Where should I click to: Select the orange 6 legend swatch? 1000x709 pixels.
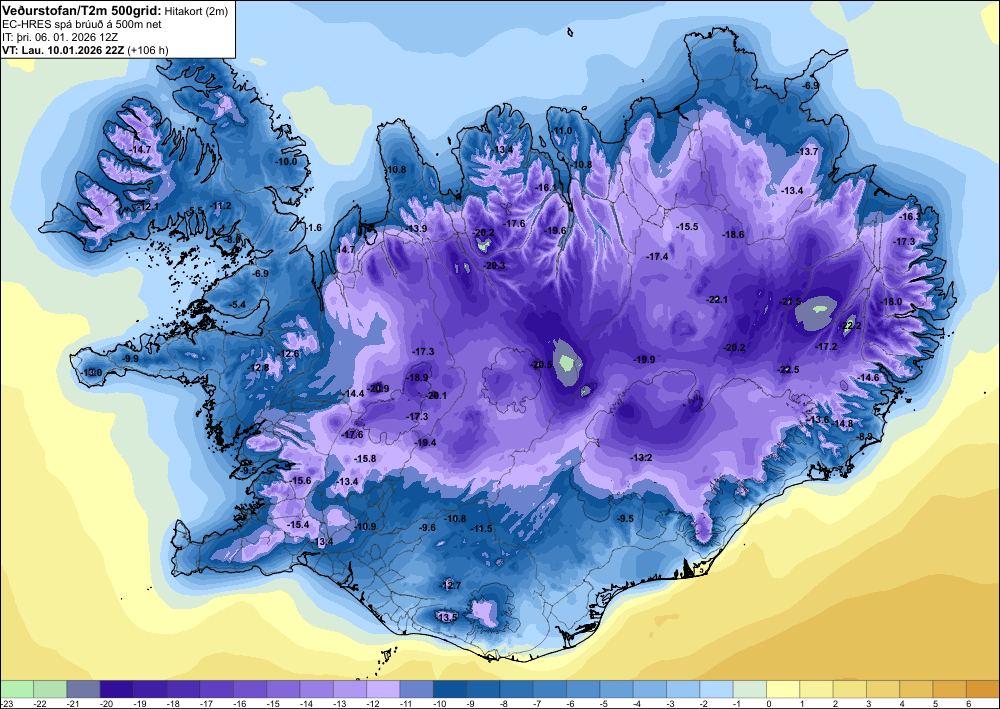[983, 689]
